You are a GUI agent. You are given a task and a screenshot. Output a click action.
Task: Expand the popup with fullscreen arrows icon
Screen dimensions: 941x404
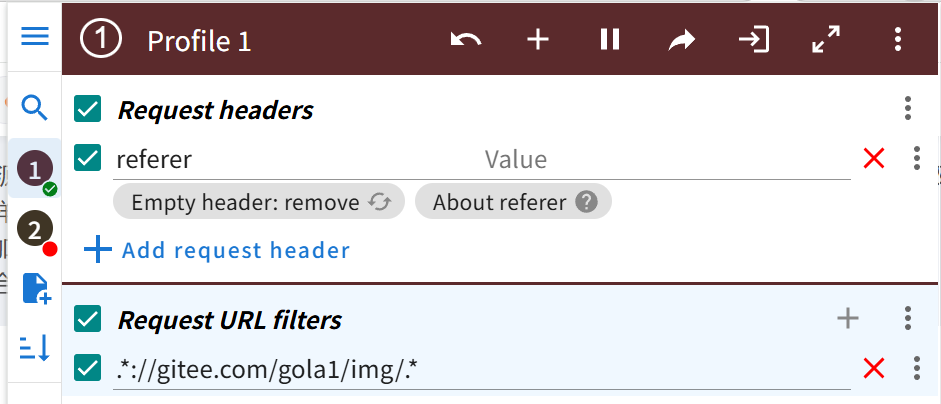[x=826, y=40]
